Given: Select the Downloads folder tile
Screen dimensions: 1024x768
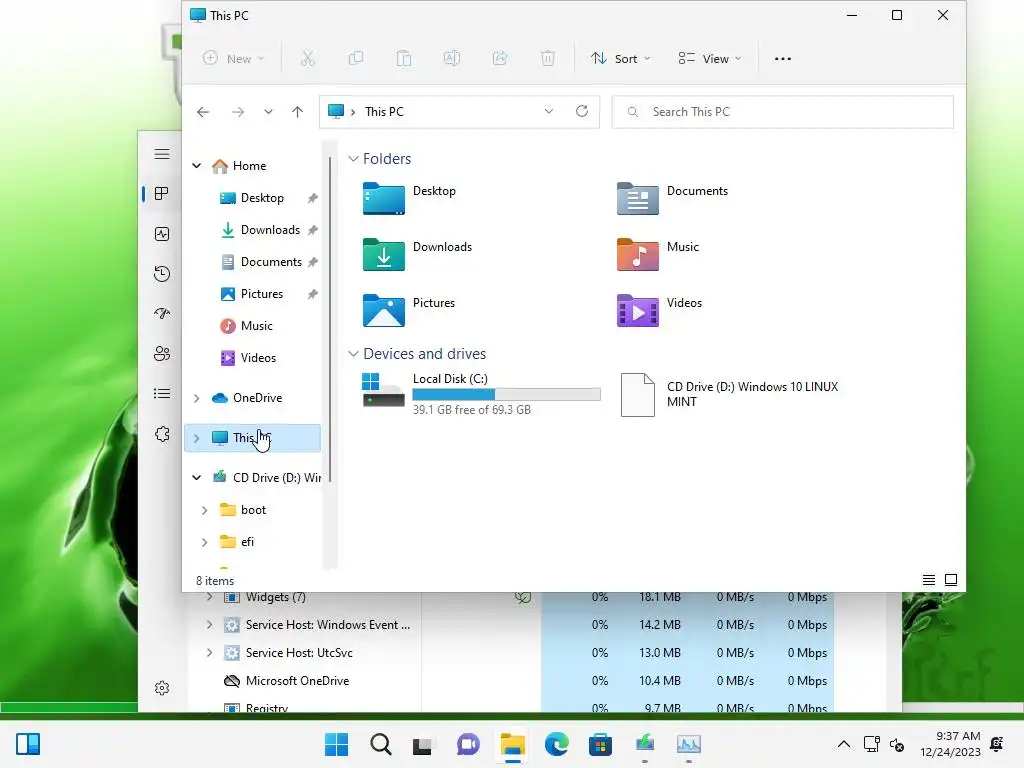Looking at the screenshot, I should coord(418,255).
